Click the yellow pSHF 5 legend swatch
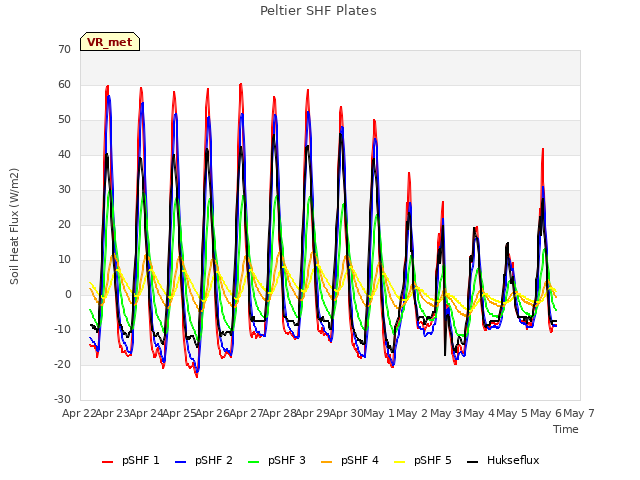Image resolution: width=640 pixels, height=480 pixels. click(400, 462)
